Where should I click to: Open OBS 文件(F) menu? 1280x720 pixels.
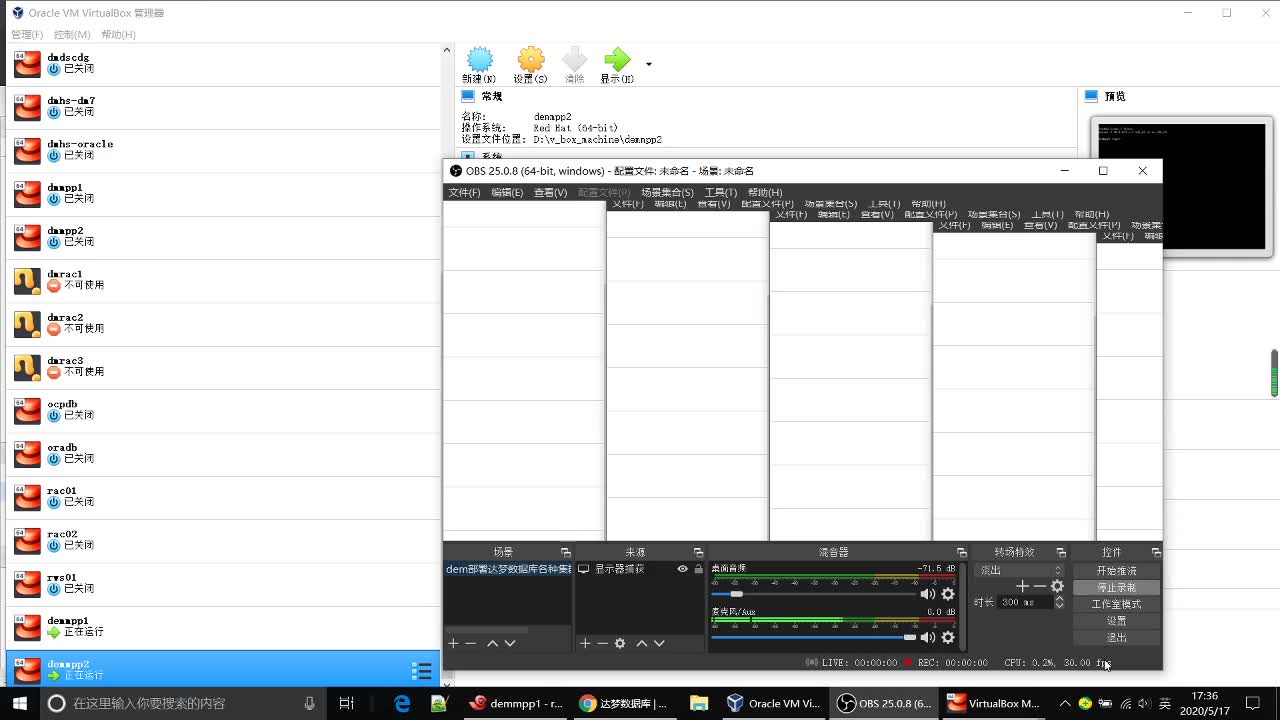[464, 192]
